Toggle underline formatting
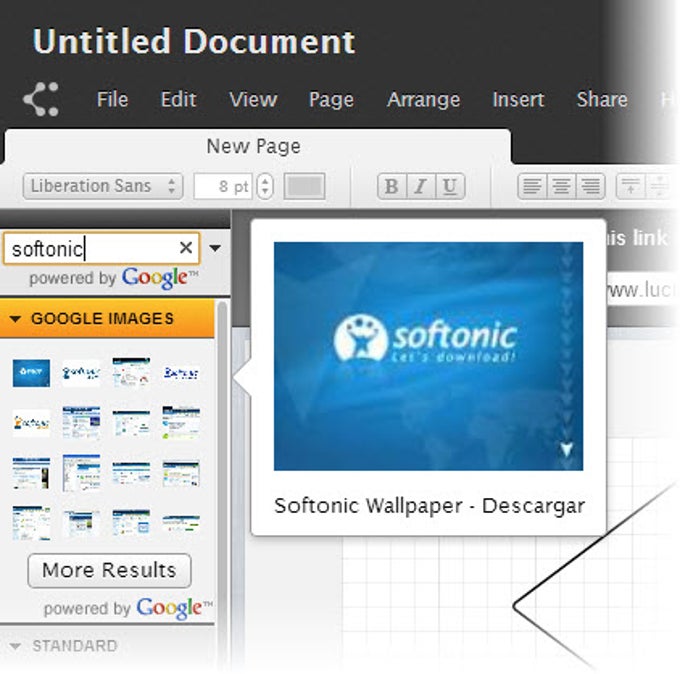Image resolution: width=680 pixels, height=674 pixels. pos(450,186)
